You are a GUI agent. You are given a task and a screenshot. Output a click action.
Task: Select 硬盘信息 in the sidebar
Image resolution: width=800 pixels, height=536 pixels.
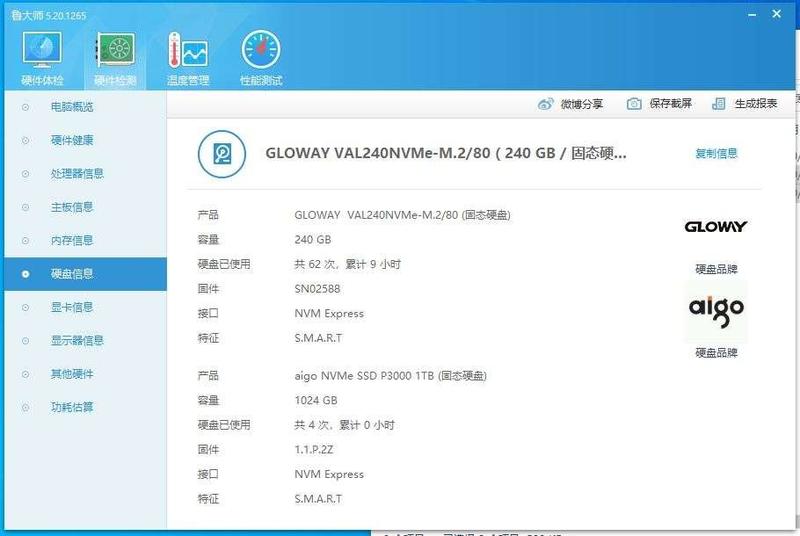tap(85, 274)
